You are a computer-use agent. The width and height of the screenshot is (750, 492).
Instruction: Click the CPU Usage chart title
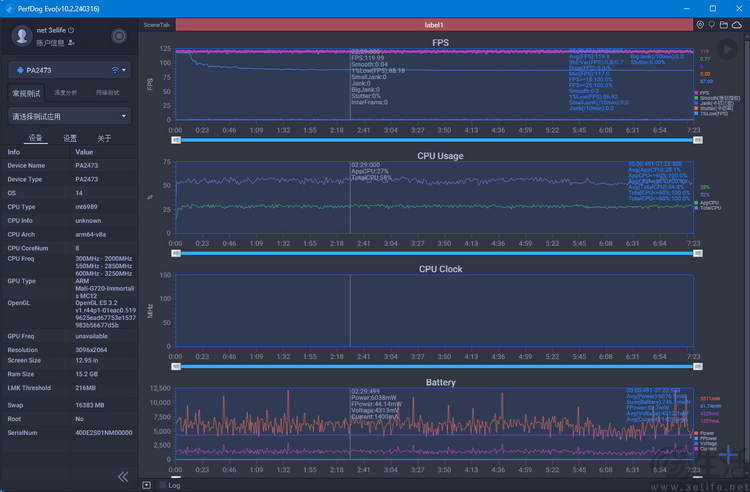pos(440,156)
